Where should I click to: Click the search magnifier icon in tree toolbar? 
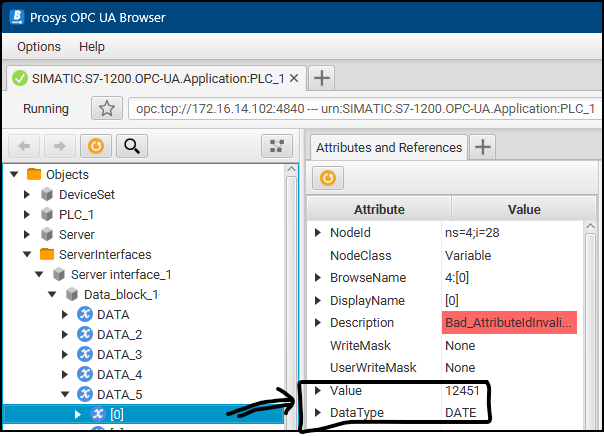(x=130, y=147)
